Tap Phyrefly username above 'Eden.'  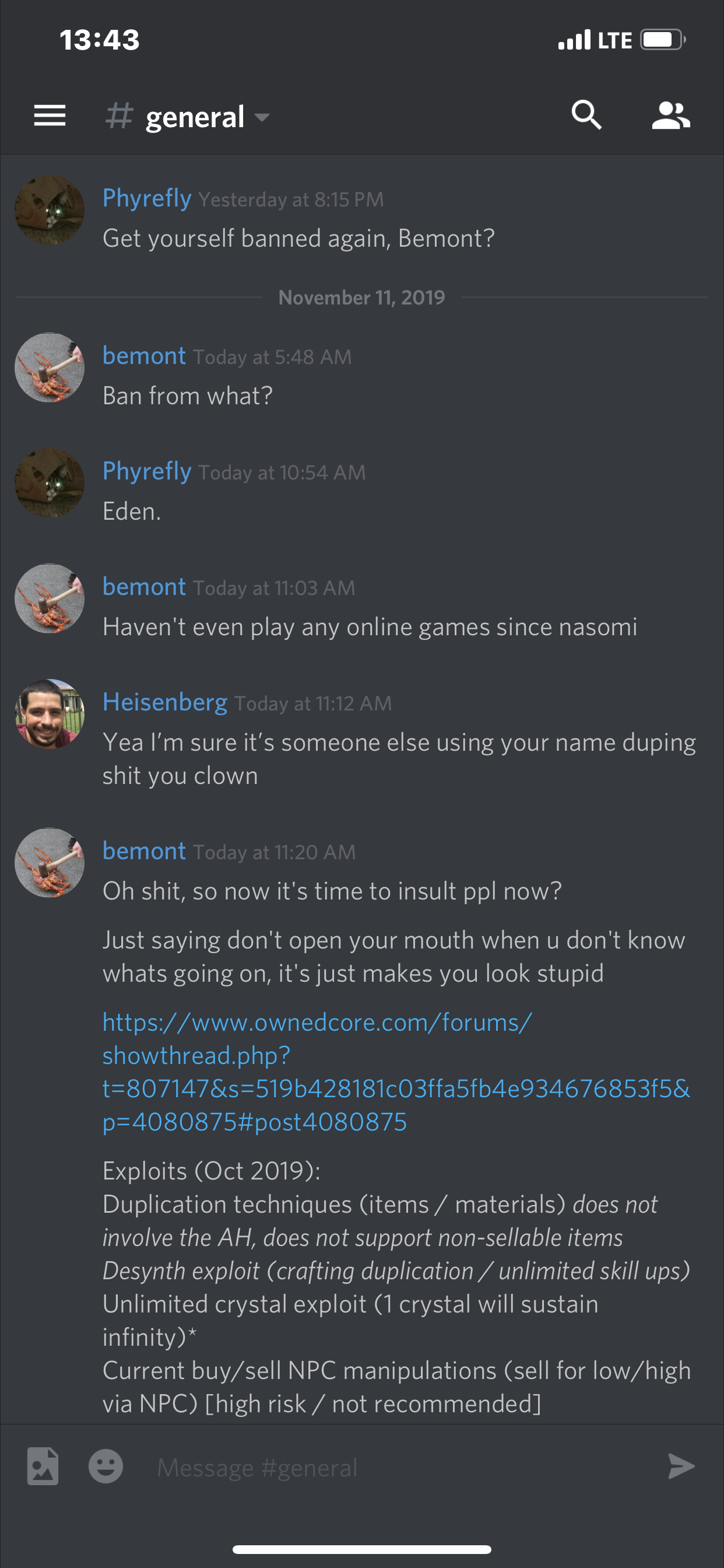tap(147, 471)
